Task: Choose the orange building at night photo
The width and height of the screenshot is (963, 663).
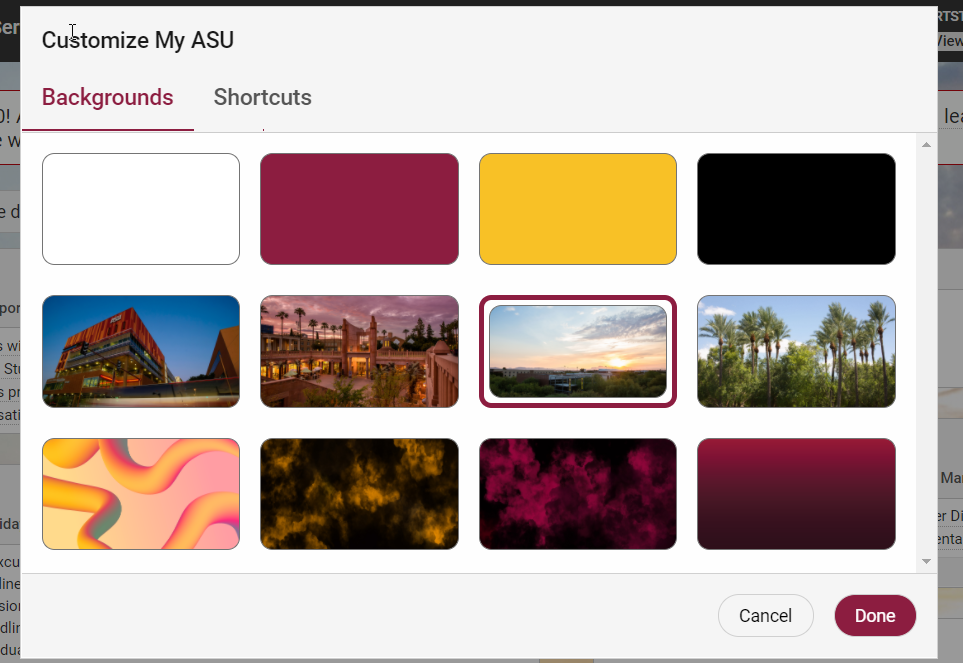Action: (141, 351)
